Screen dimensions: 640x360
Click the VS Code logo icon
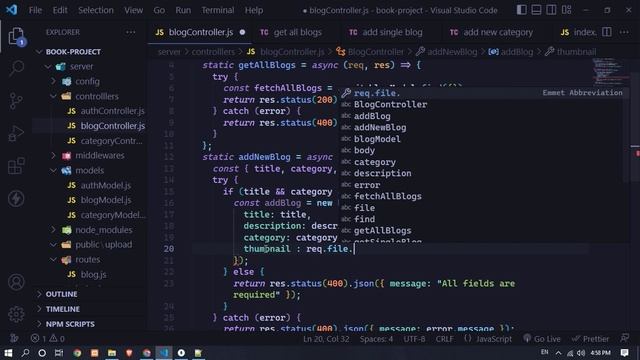tap(11, 10)
